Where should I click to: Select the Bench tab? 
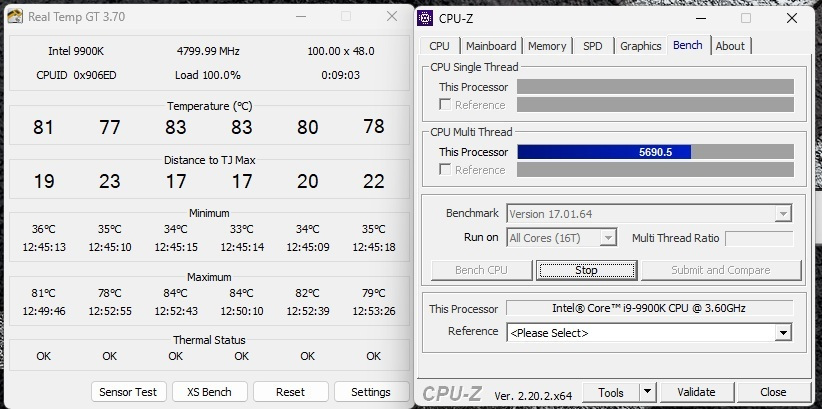[688, 45]
